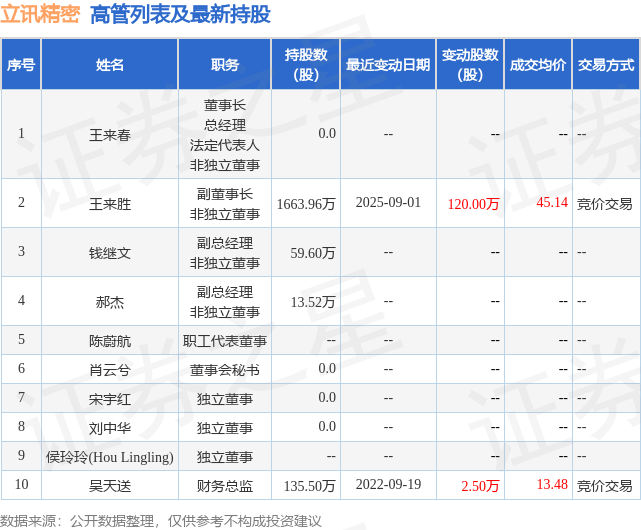641x530 pixels.
Task: Click 财务总监 position cell
Action: pos(224,486)
